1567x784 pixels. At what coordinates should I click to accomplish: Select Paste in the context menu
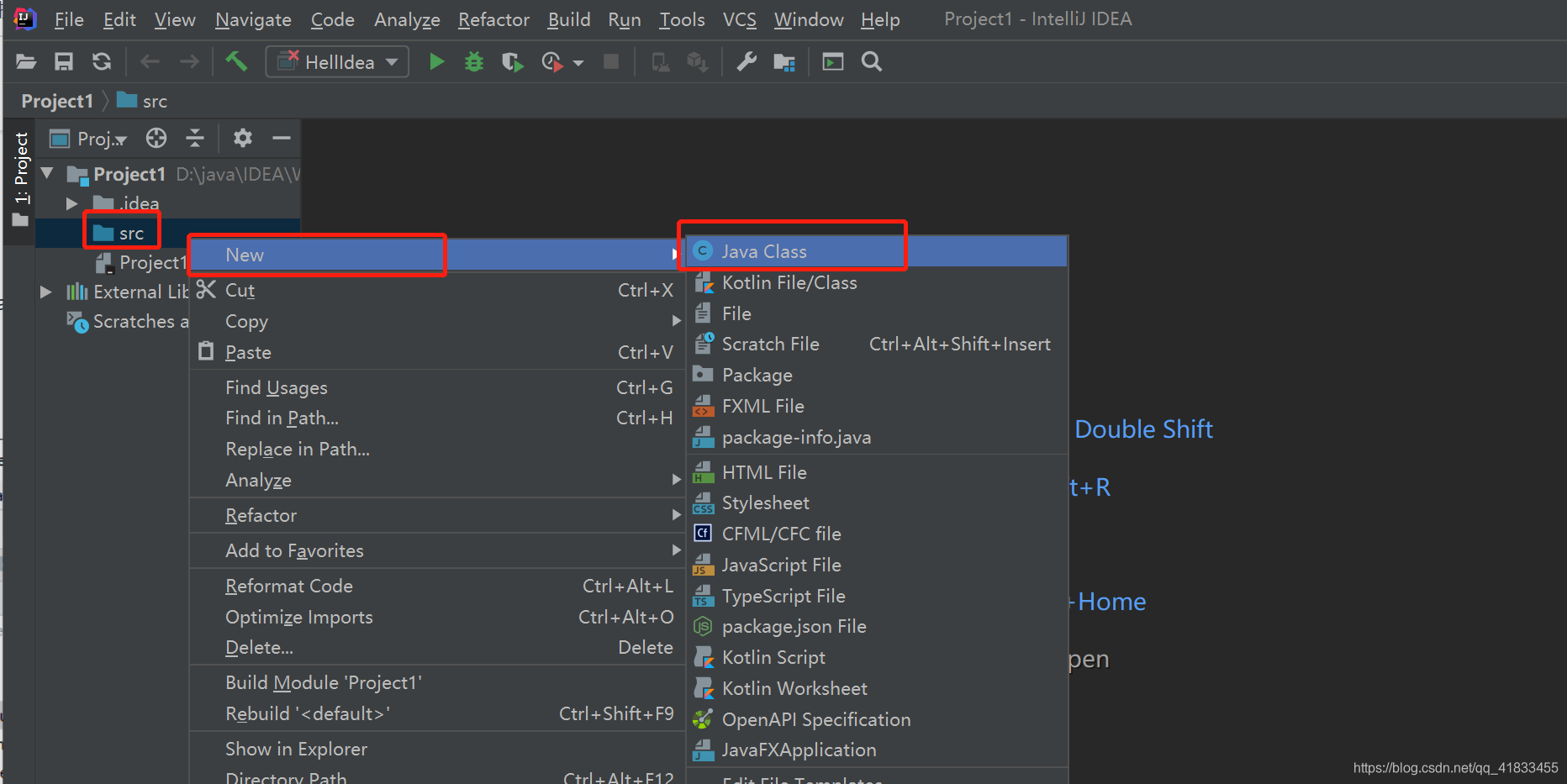point(435,352)
